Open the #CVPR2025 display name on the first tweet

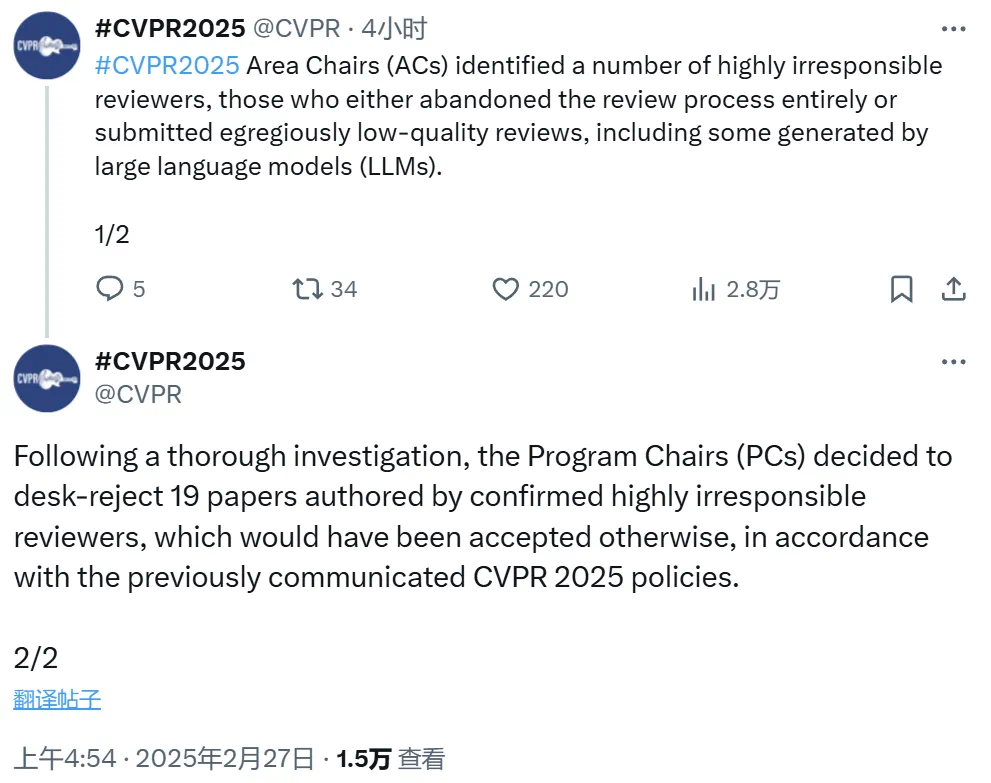(x=170, y=29)
